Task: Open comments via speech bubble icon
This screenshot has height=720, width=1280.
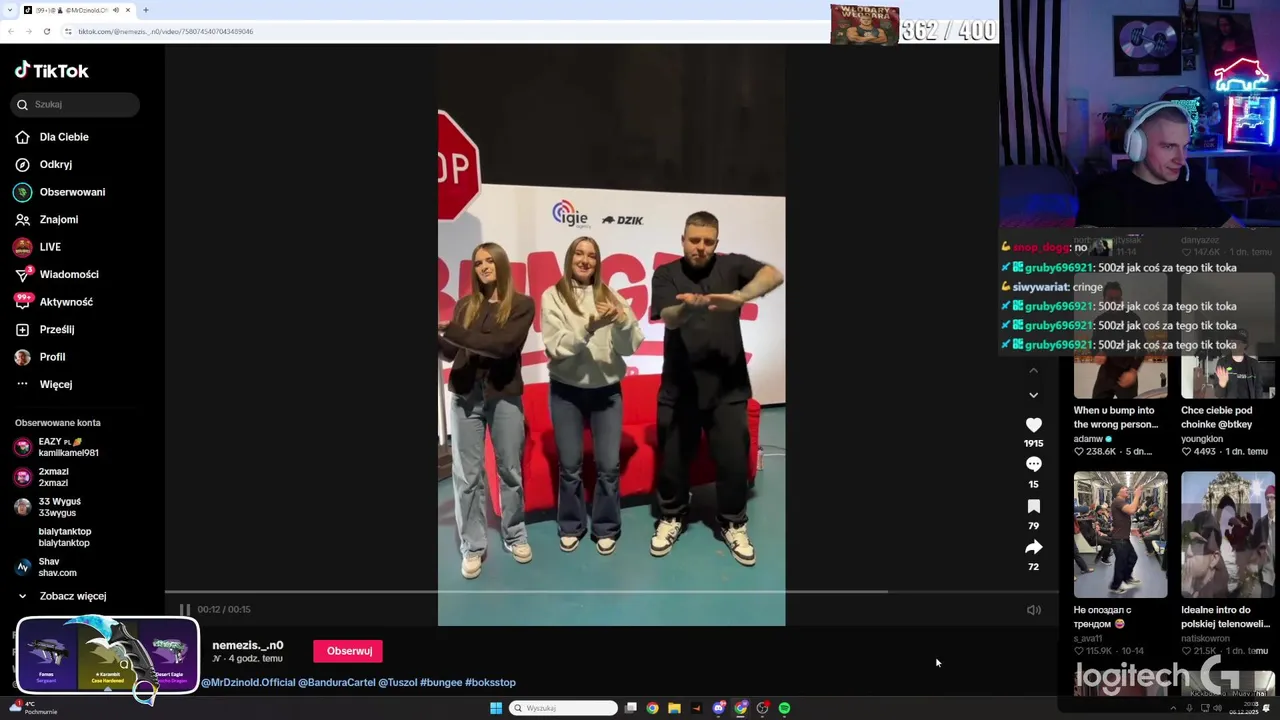Action: 1034,464
